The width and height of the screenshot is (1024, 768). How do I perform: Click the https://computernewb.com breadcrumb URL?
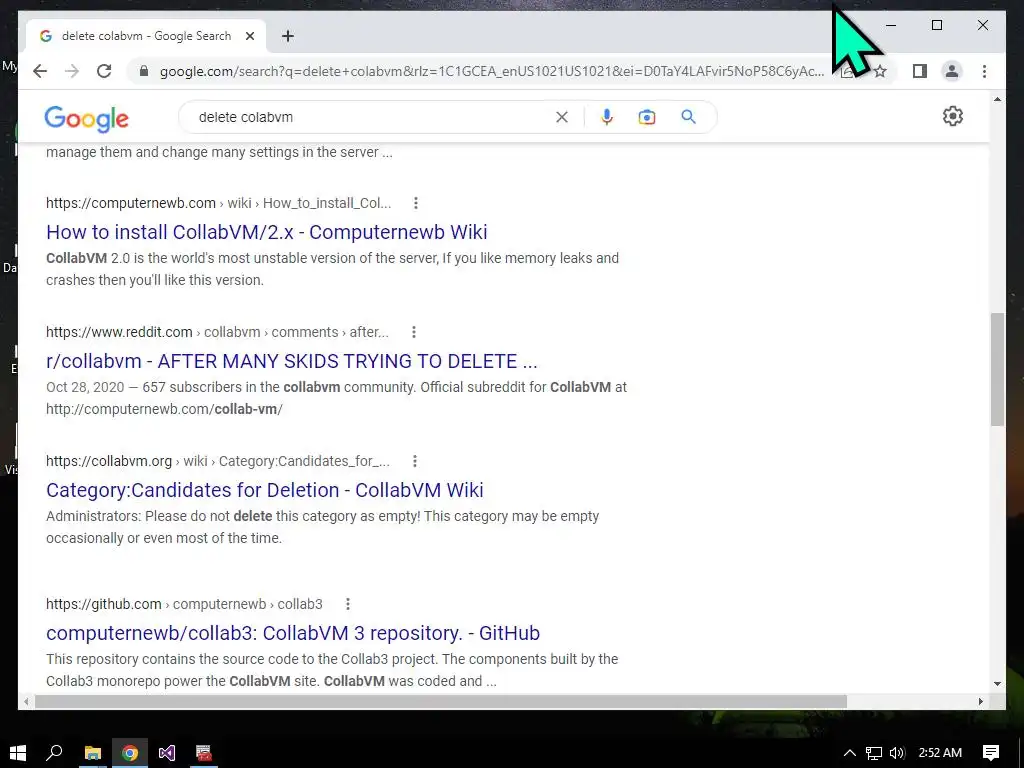[131, 203]
